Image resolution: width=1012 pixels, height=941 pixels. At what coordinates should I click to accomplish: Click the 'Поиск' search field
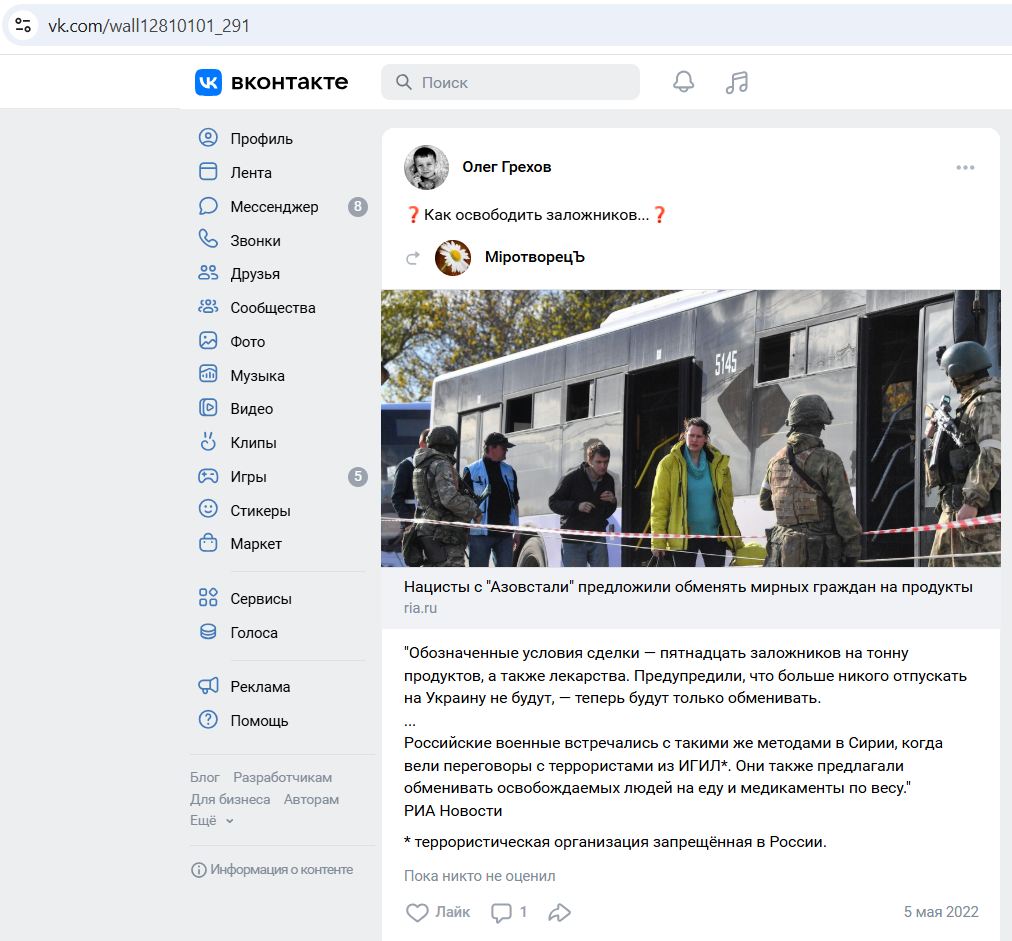pyautogui.click(x=510, y=82)
